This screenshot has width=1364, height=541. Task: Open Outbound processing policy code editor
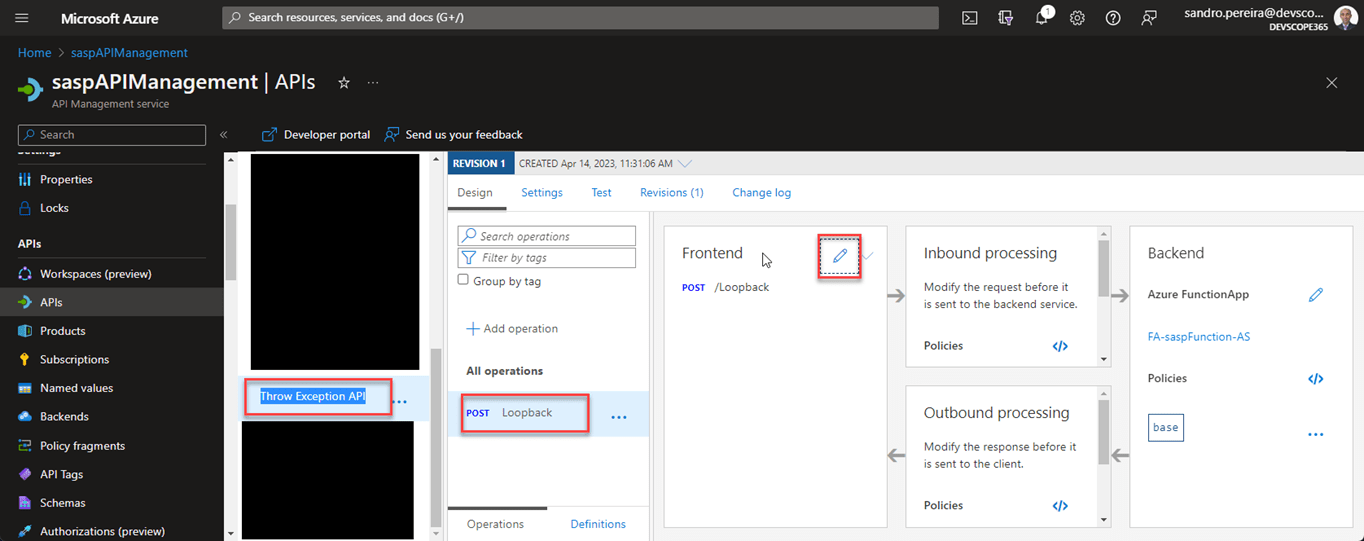(x=1060, y=506)
